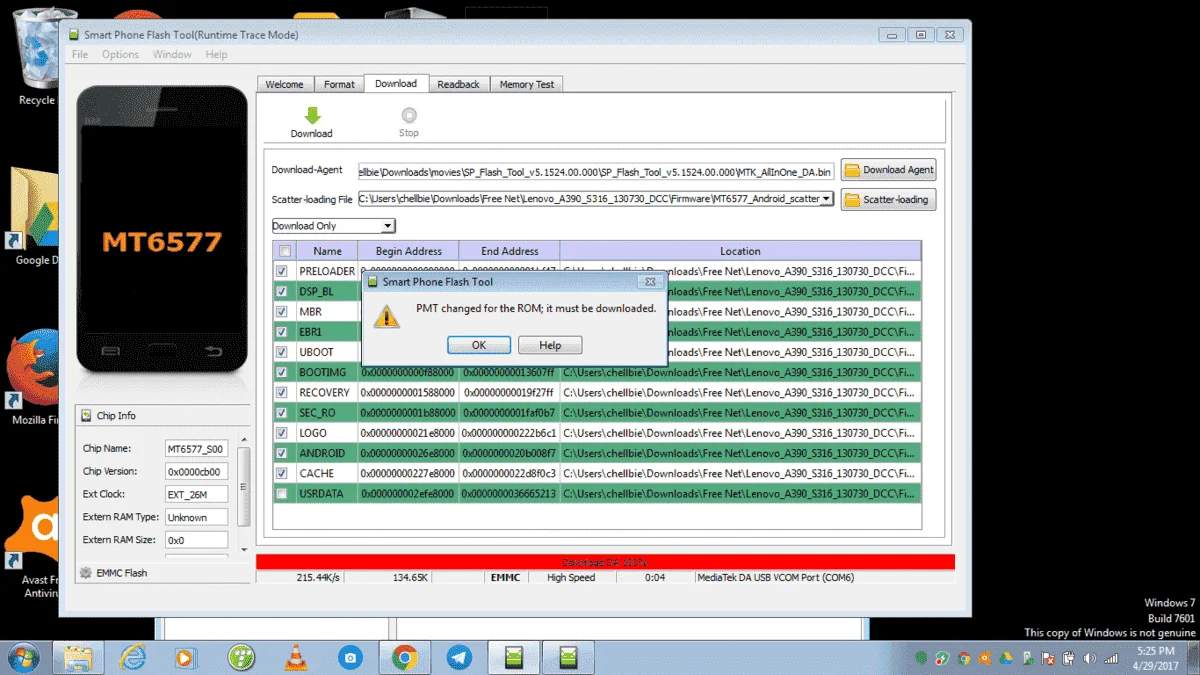Image resolution: width=1200 pixels, height=675 pixels.
Task: Uncheck the CACHE partition checkbox
Action: tap(282, 473)
